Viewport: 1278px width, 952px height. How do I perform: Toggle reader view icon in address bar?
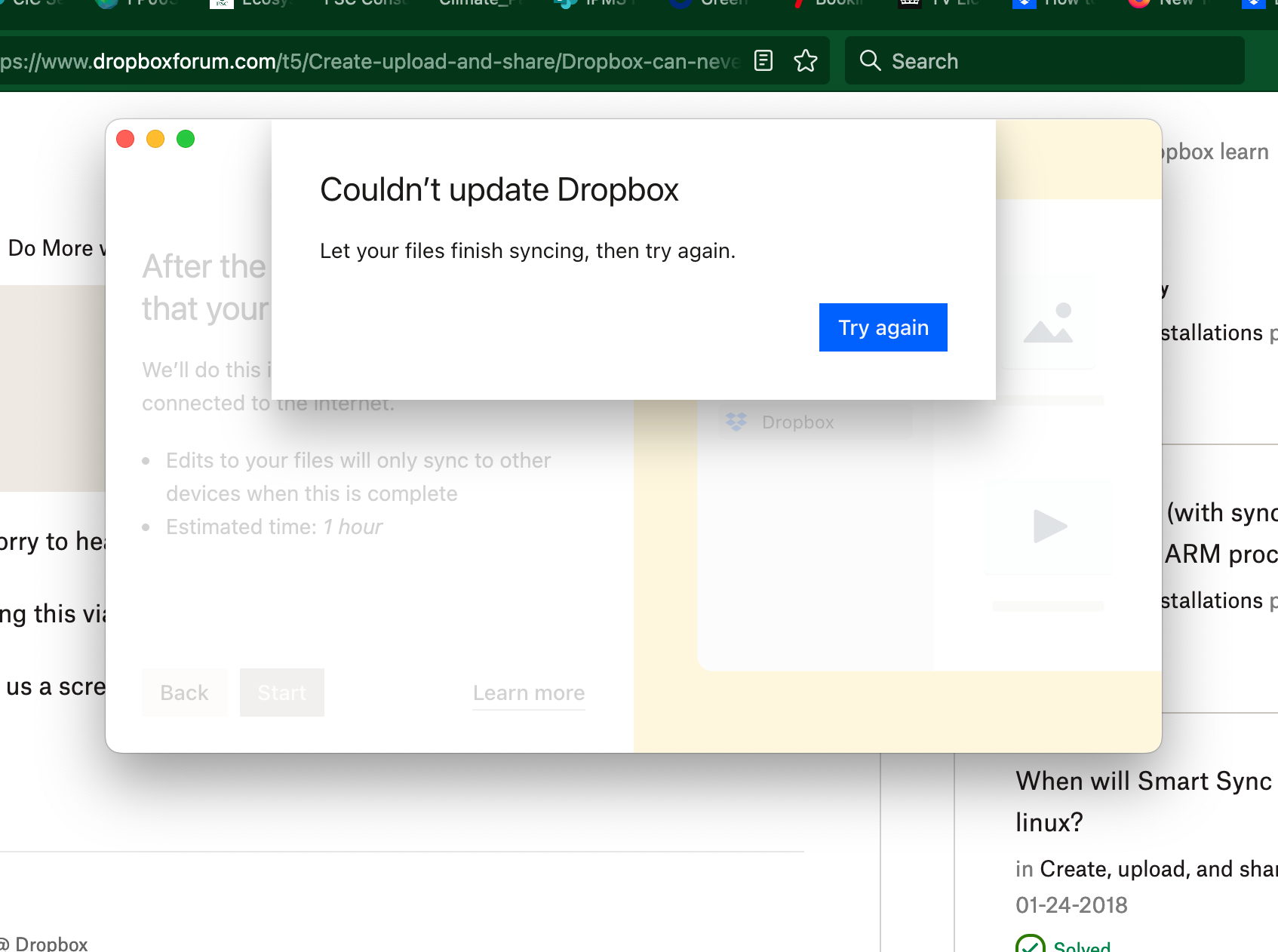click(763, 60)
